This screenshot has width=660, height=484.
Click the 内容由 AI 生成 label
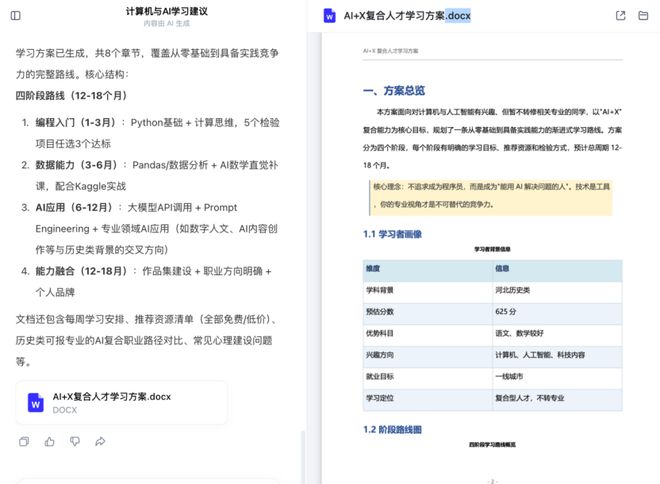(x=167, y=24)
